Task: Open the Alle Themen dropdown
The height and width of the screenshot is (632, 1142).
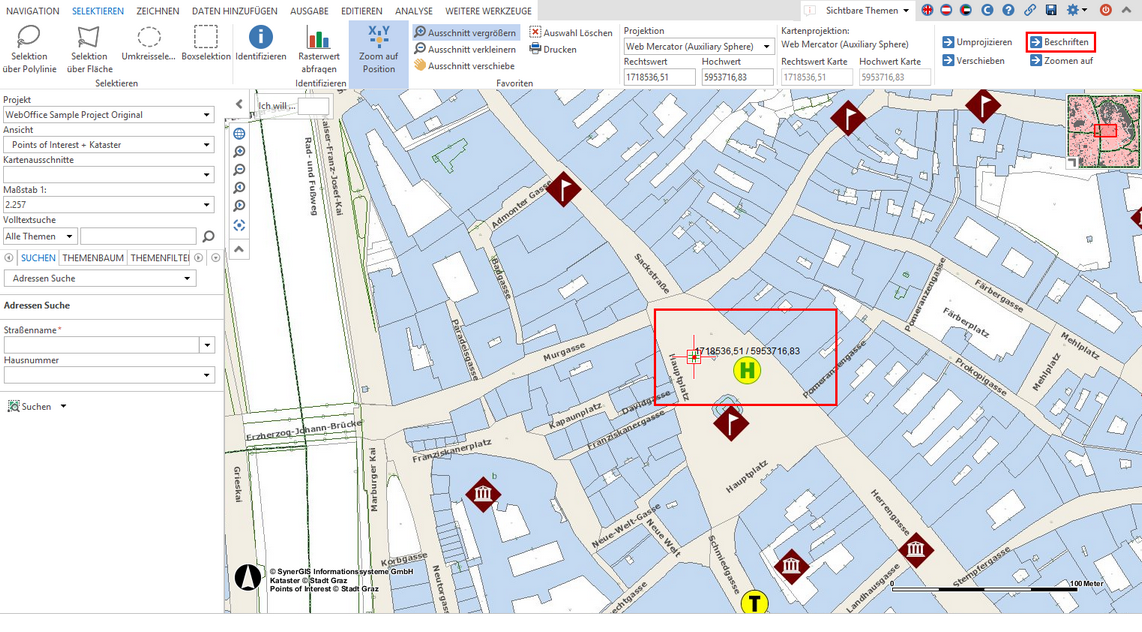Action: 40,236
